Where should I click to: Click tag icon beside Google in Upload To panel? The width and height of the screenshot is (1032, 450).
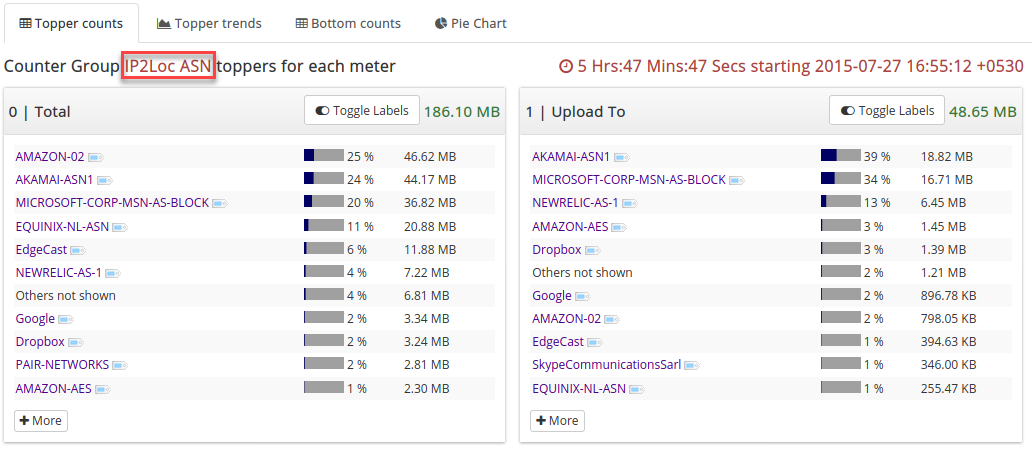(582, 297)
